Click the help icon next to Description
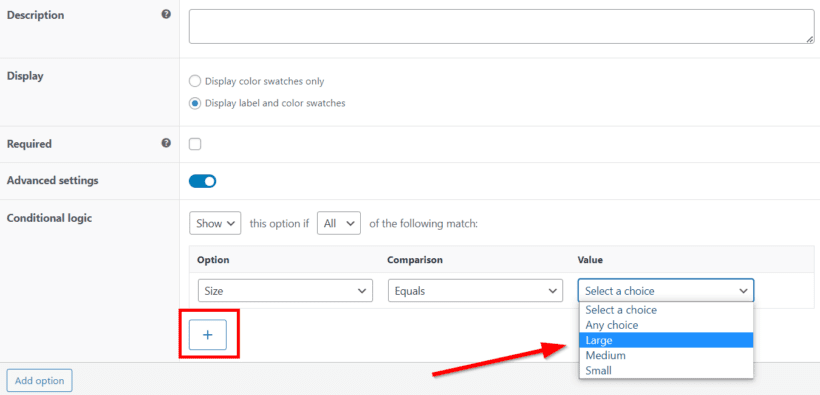 166,15
